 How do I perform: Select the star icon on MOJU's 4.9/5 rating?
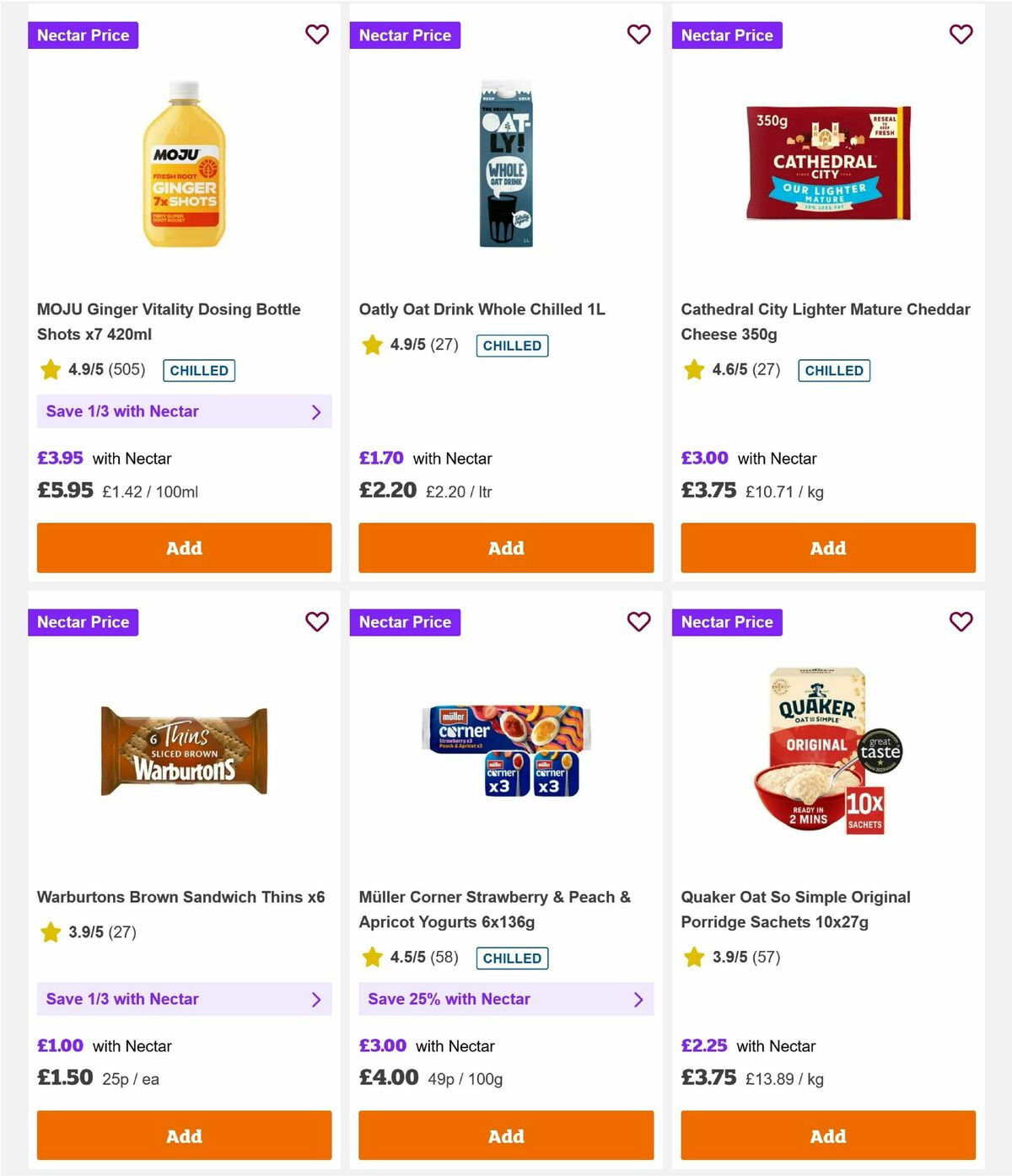pos(49,369)
